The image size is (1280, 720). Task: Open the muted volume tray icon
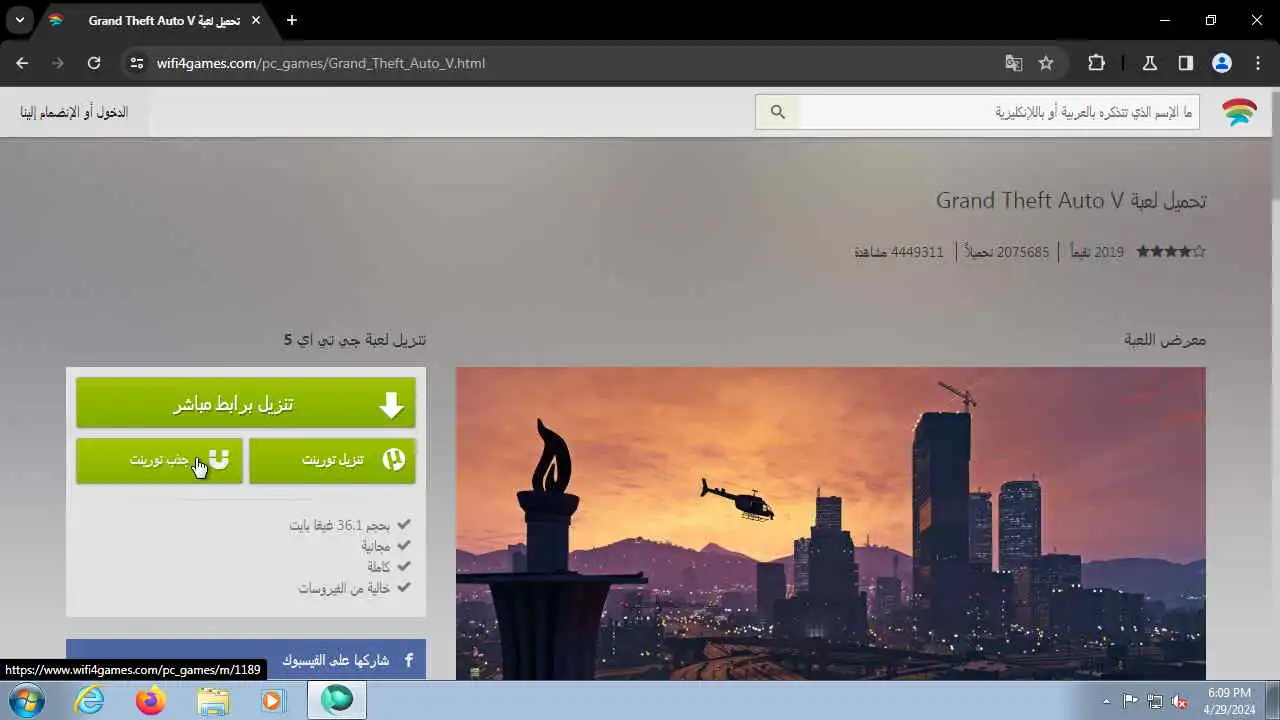[x=1180, y=701]
